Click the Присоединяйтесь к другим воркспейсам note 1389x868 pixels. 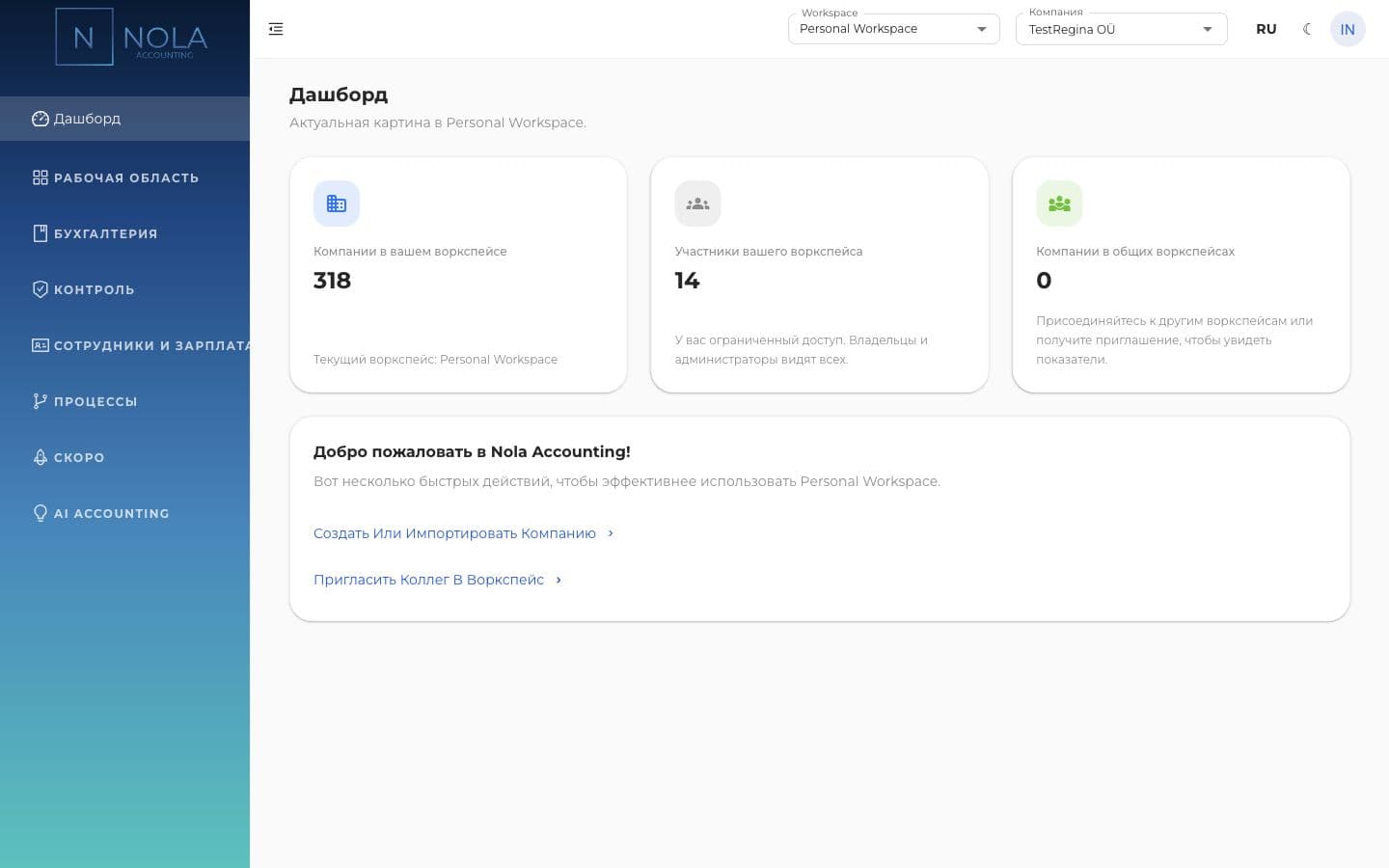click(x=1174, y=340)
